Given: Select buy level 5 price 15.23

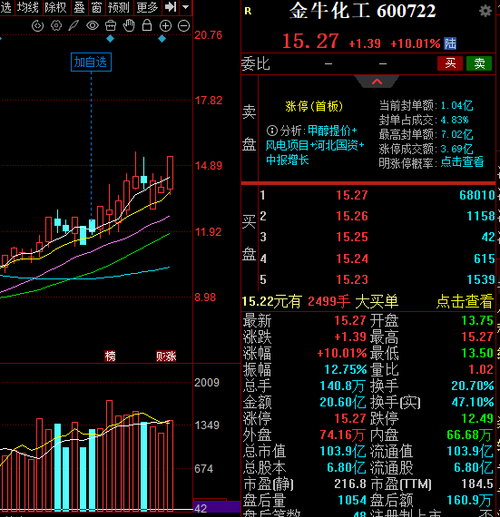Looking at the screenshot, I should (352, 280).
